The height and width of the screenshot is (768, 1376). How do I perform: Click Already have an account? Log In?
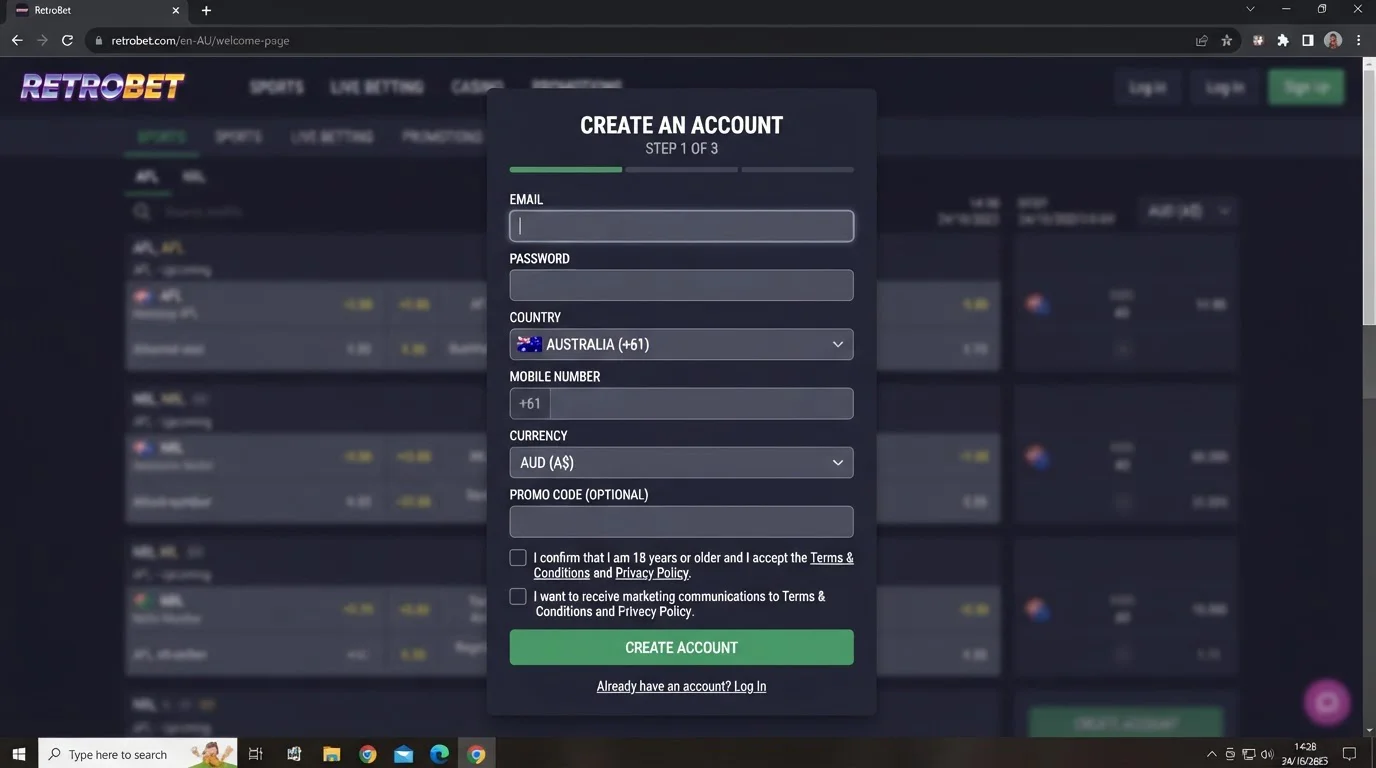click(681, 686)
